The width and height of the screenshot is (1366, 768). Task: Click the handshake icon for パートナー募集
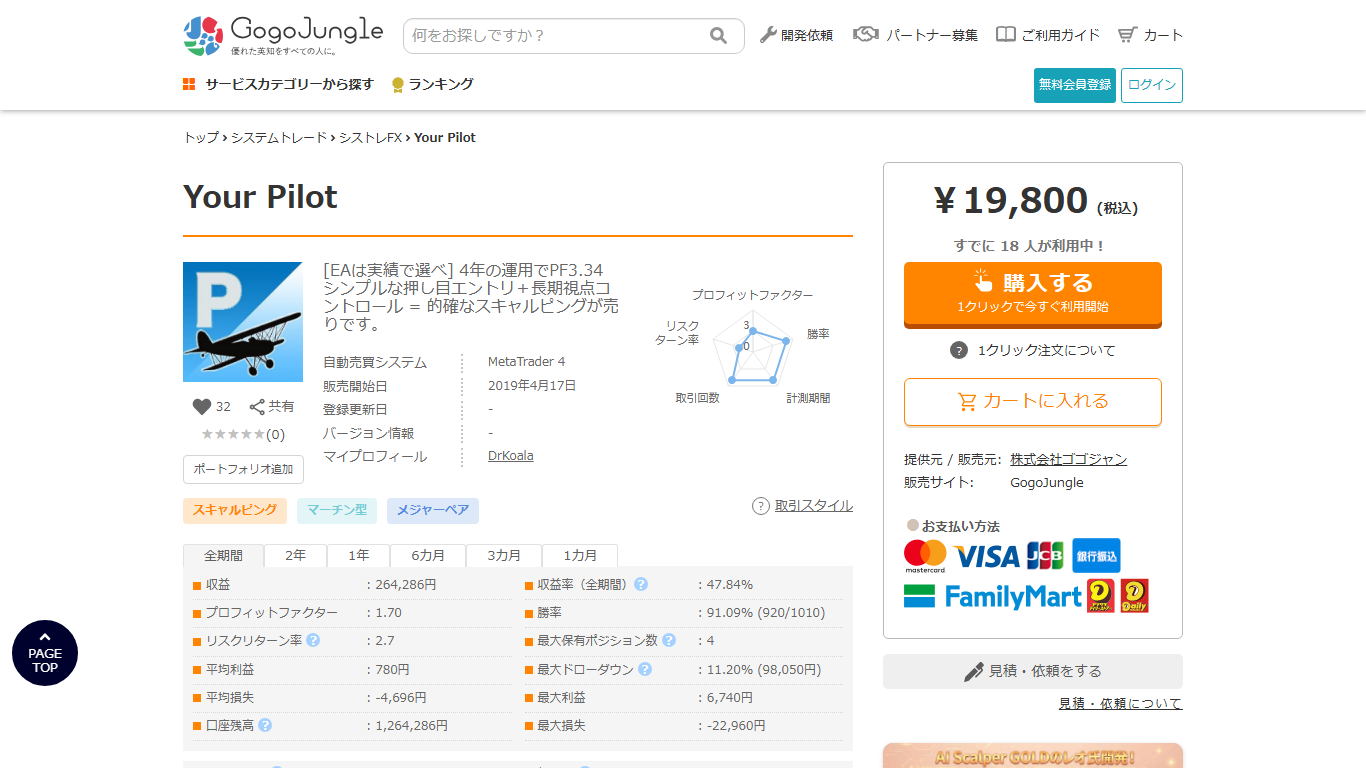pos(866,35)
